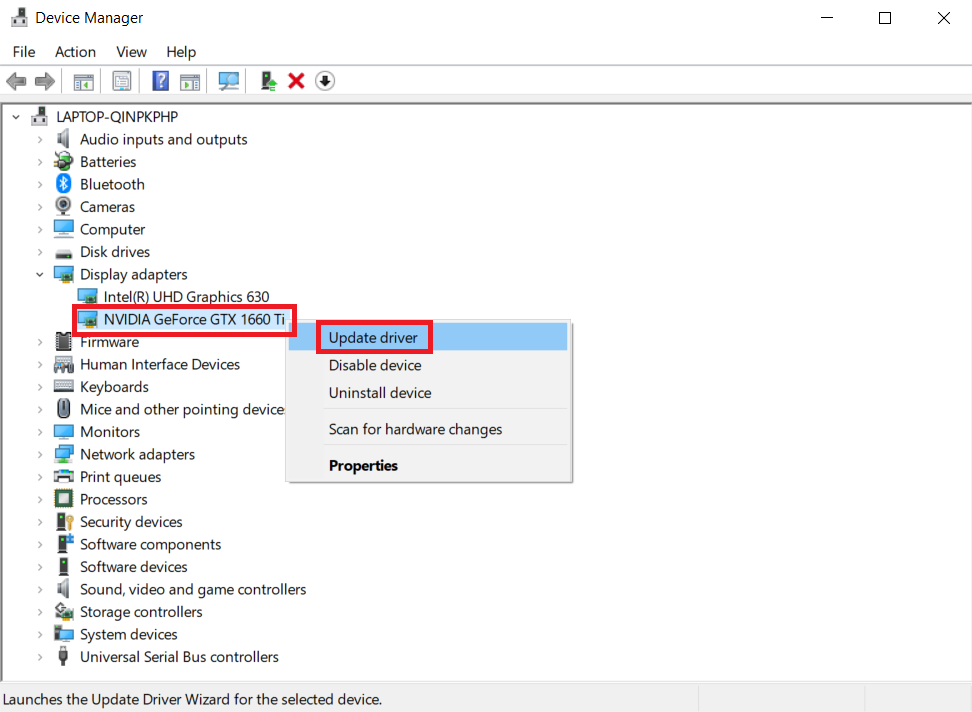Expand the Bluetooth category
The image size is (972, 712).
click(x=40, y=185)
